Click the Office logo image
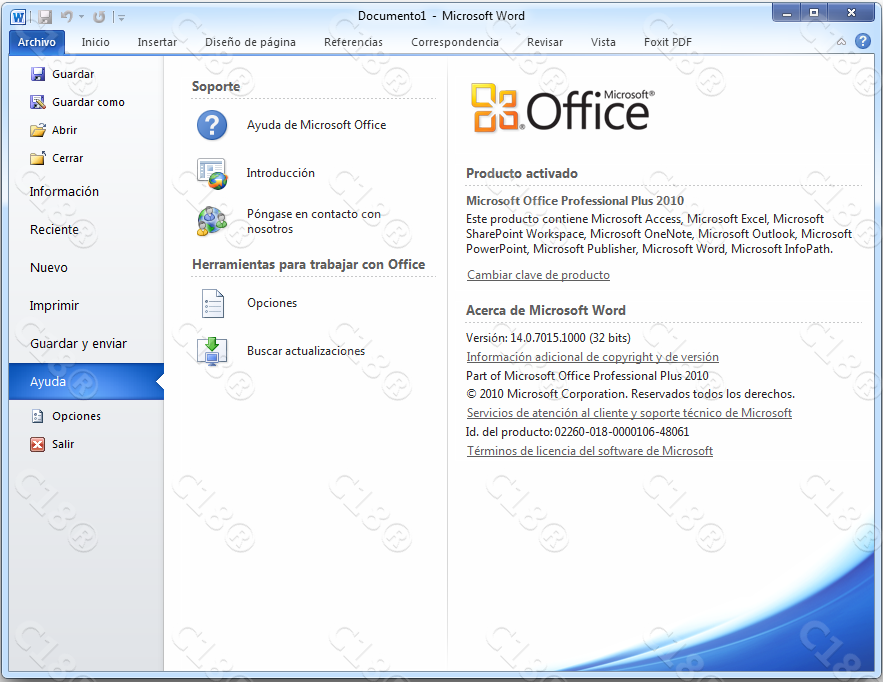This screenshot has width=883, height=682. pyautogui.click(x=563, y=108)
